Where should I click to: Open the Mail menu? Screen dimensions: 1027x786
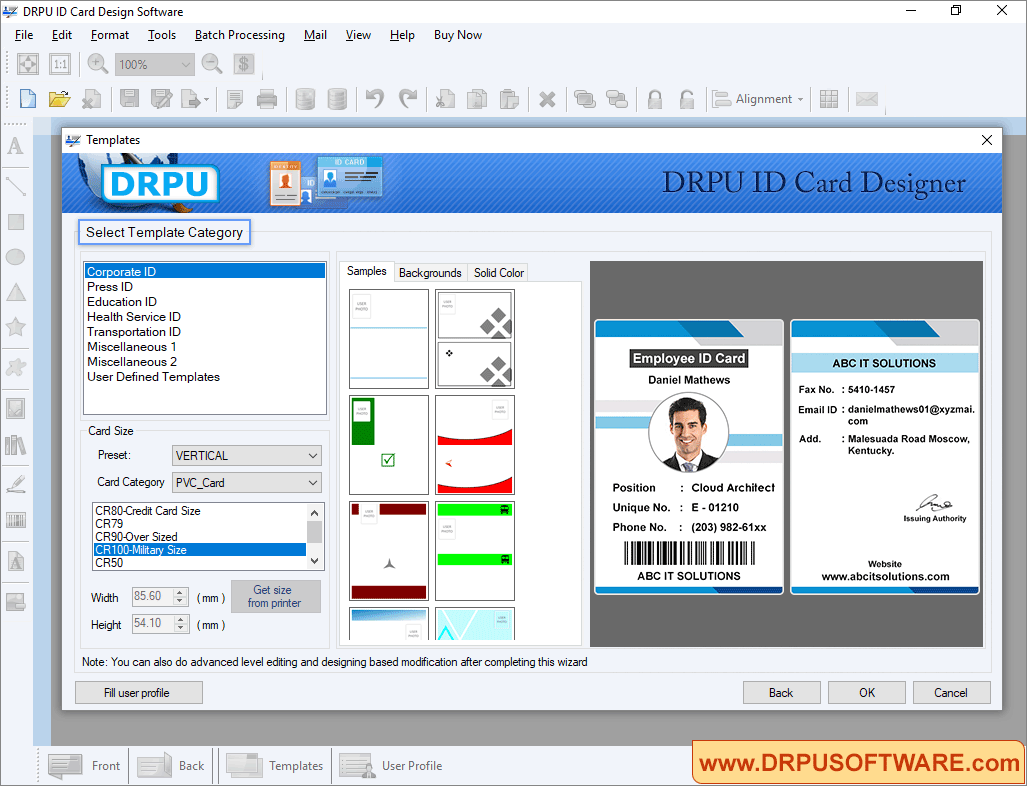coord(315,35)
